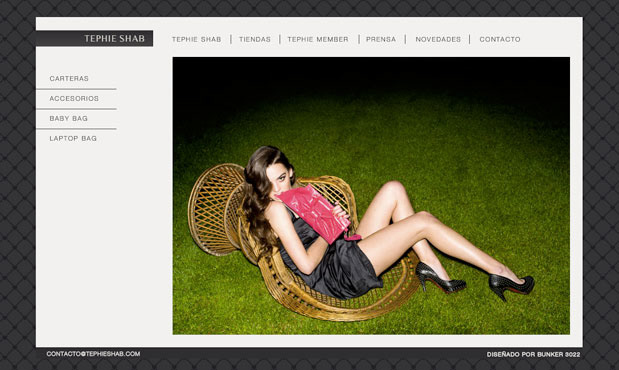The height and width of the screenshot is (370, 619).
Task: Open the TEPHIE MEMBER section
Action: pyautogui.click(x=318, y=39)
